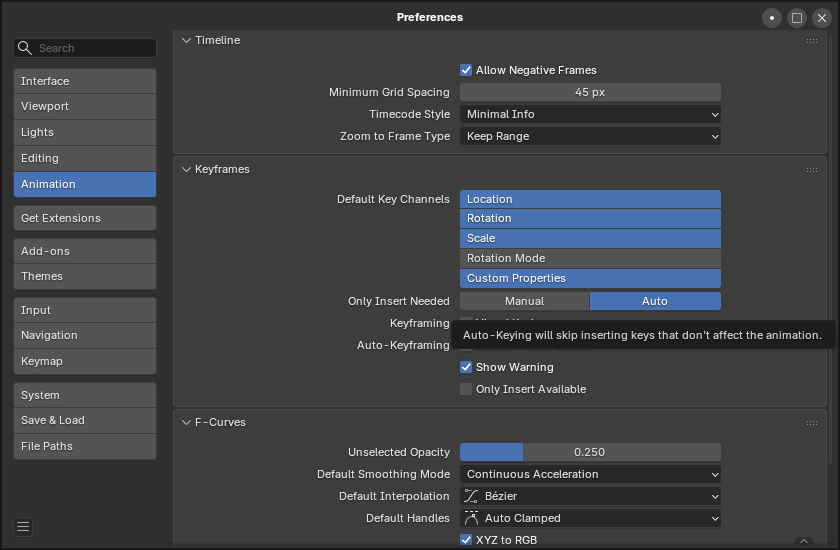
Task: Disable the Allow Negative Frames checkbox
Action: coord(466,70)
